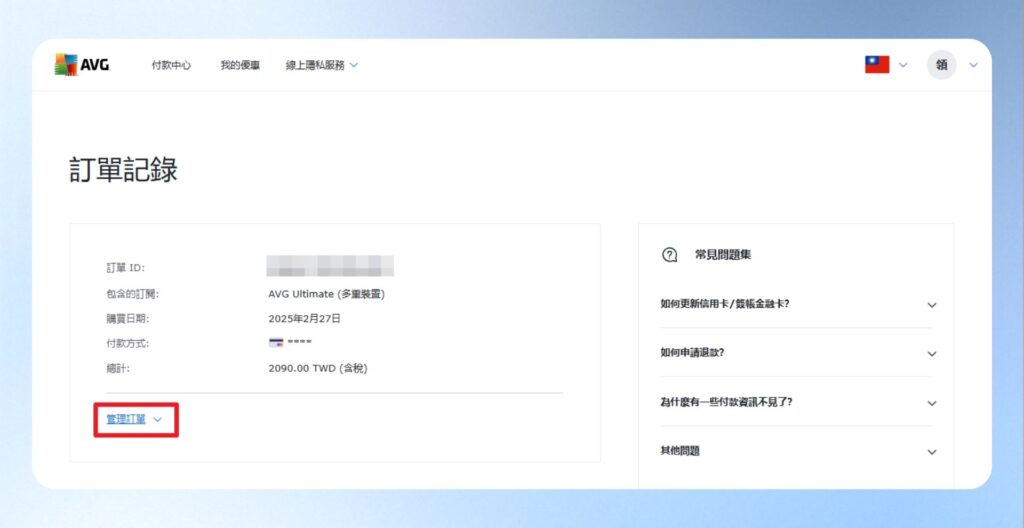Click the 包含的訂閱: label

[x=132, y=295]
